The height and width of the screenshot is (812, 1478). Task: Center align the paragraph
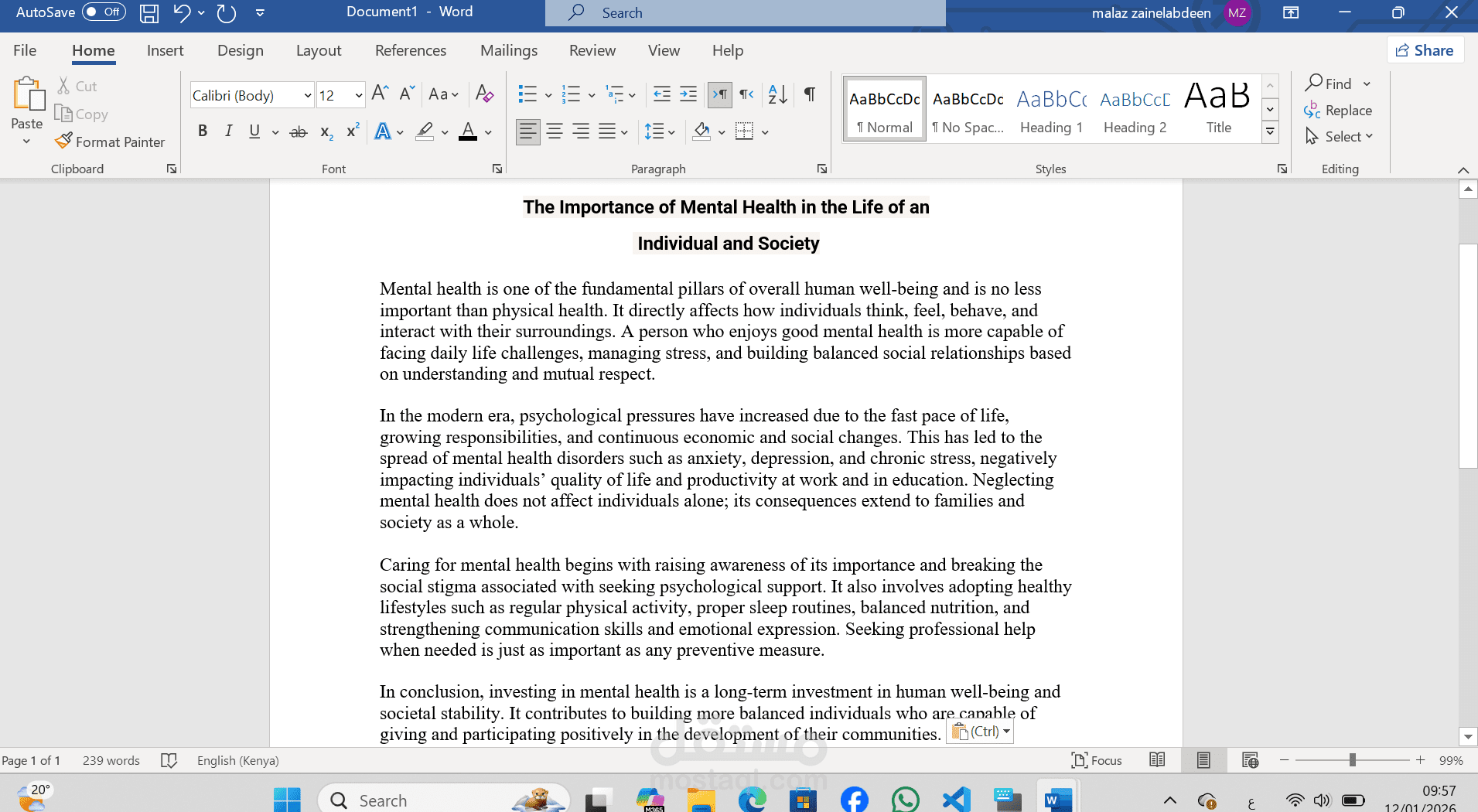[555, 132]
